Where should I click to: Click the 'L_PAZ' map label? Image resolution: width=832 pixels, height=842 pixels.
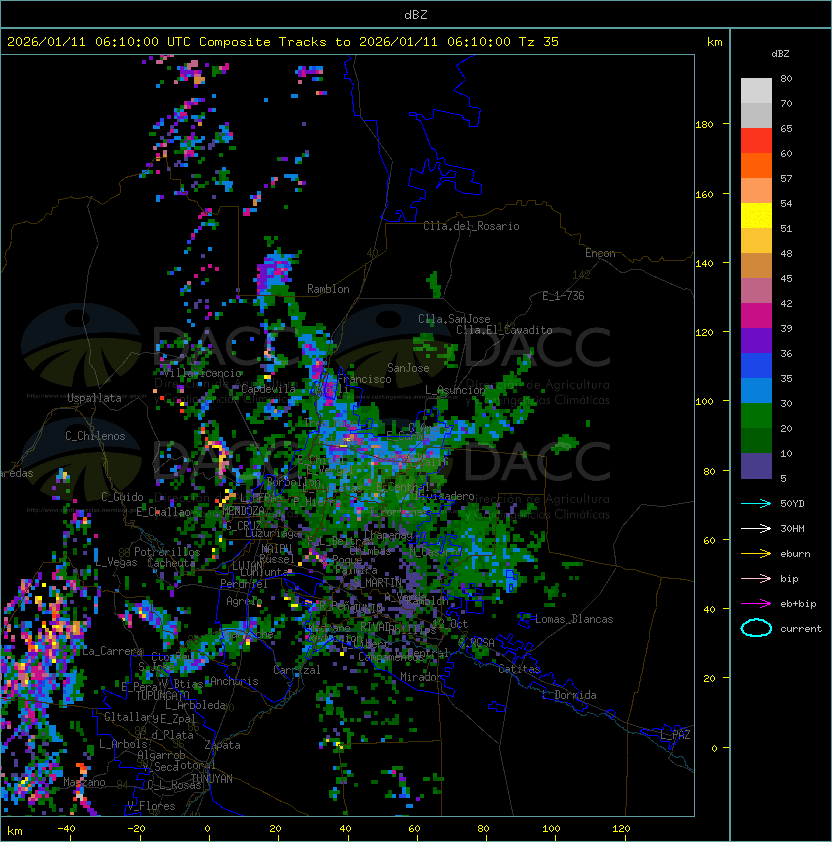[675, 735]
